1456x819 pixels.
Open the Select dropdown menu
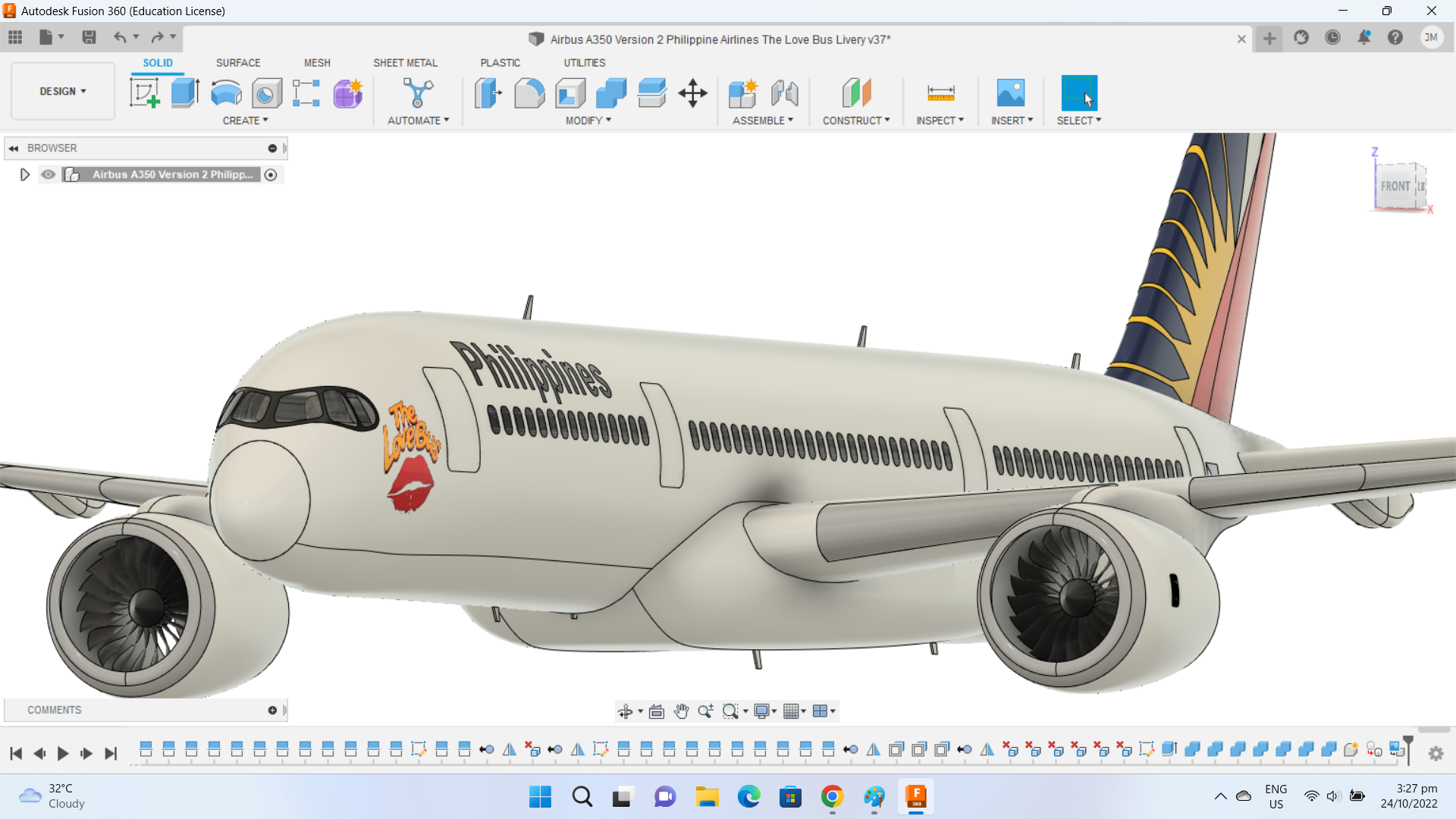pyautogui.click(x=1079, y=121)
